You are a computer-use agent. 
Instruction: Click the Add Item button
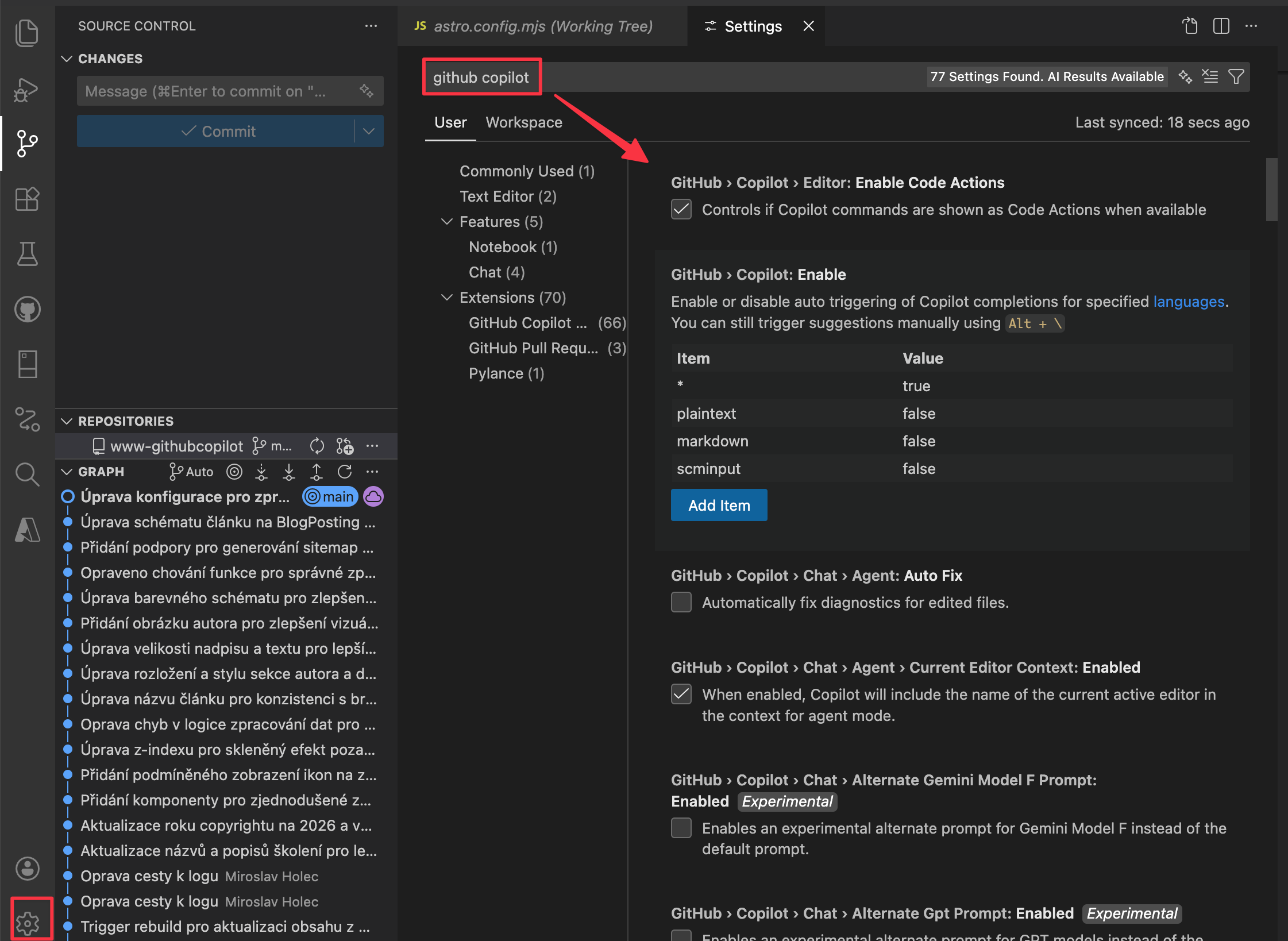719,505
